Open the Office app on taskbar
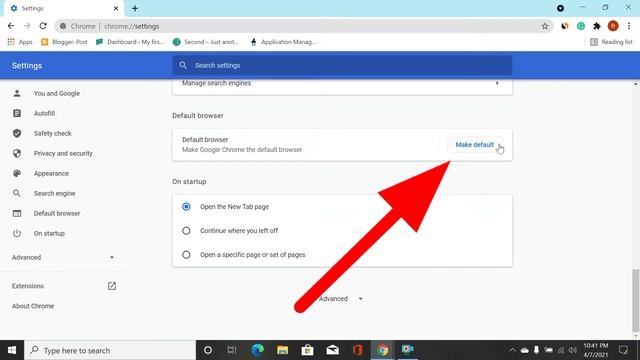This screenshot has height=360, width=640. click(x=358, y=350)
